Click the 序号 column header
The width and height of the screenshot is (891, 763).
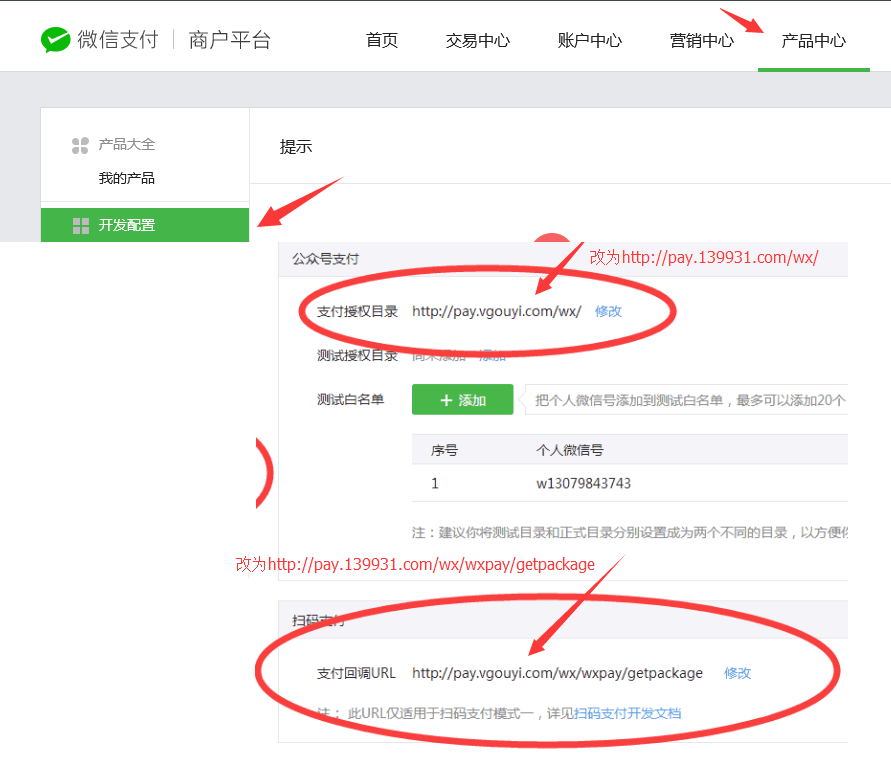point(444,450)
